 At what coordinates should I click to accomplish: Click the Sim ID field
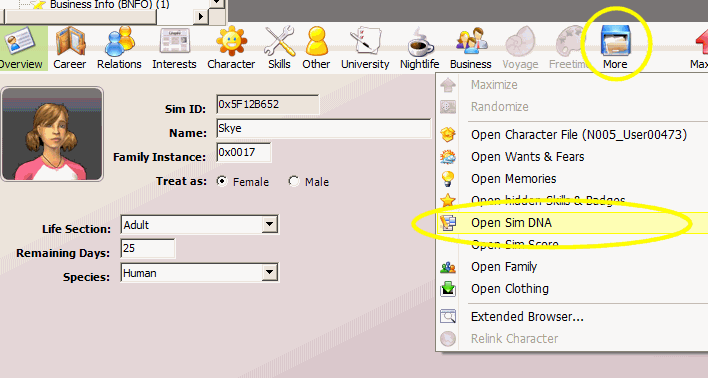pyautogui.click(x=267, y=104)
